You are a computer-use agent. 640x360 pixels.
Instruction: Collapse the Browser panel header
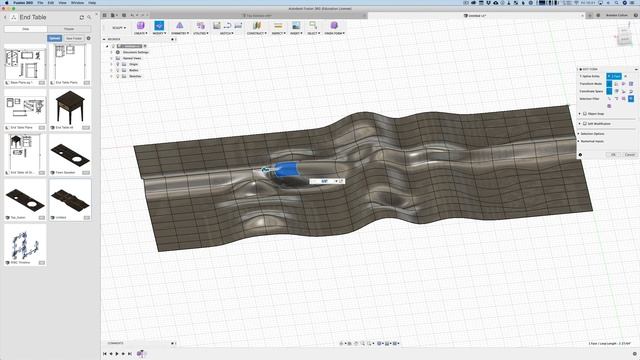[x=104, y=39]
